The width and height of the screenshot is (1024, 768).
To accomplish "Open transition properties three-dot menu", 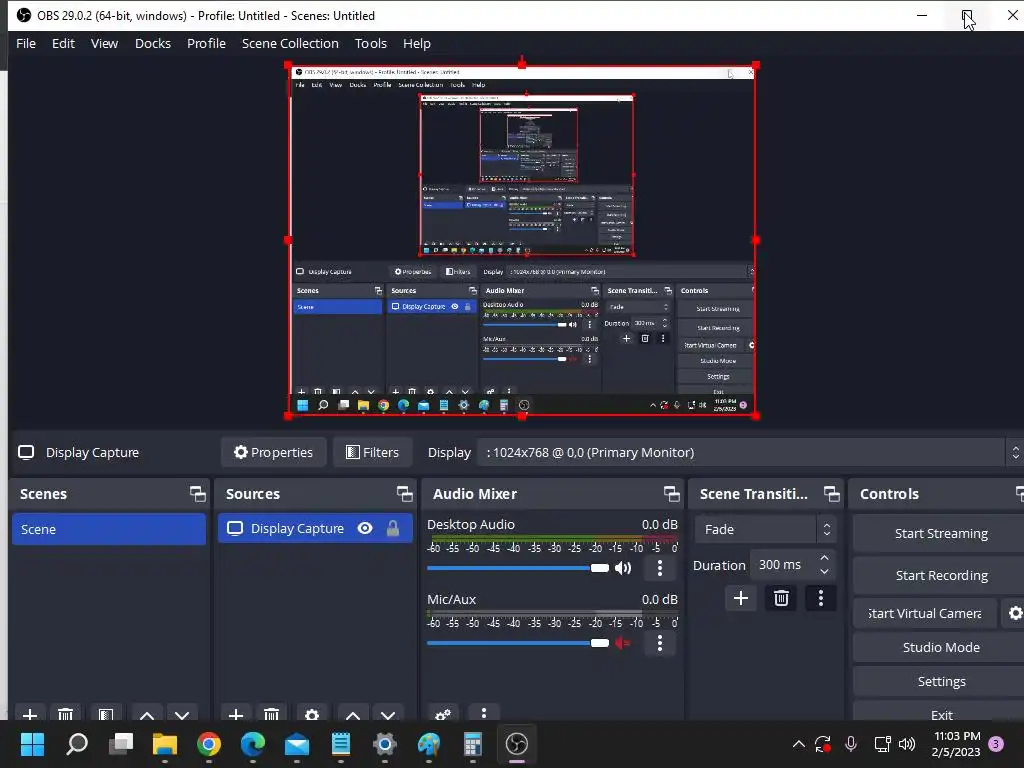I will (x=821, y=598).
